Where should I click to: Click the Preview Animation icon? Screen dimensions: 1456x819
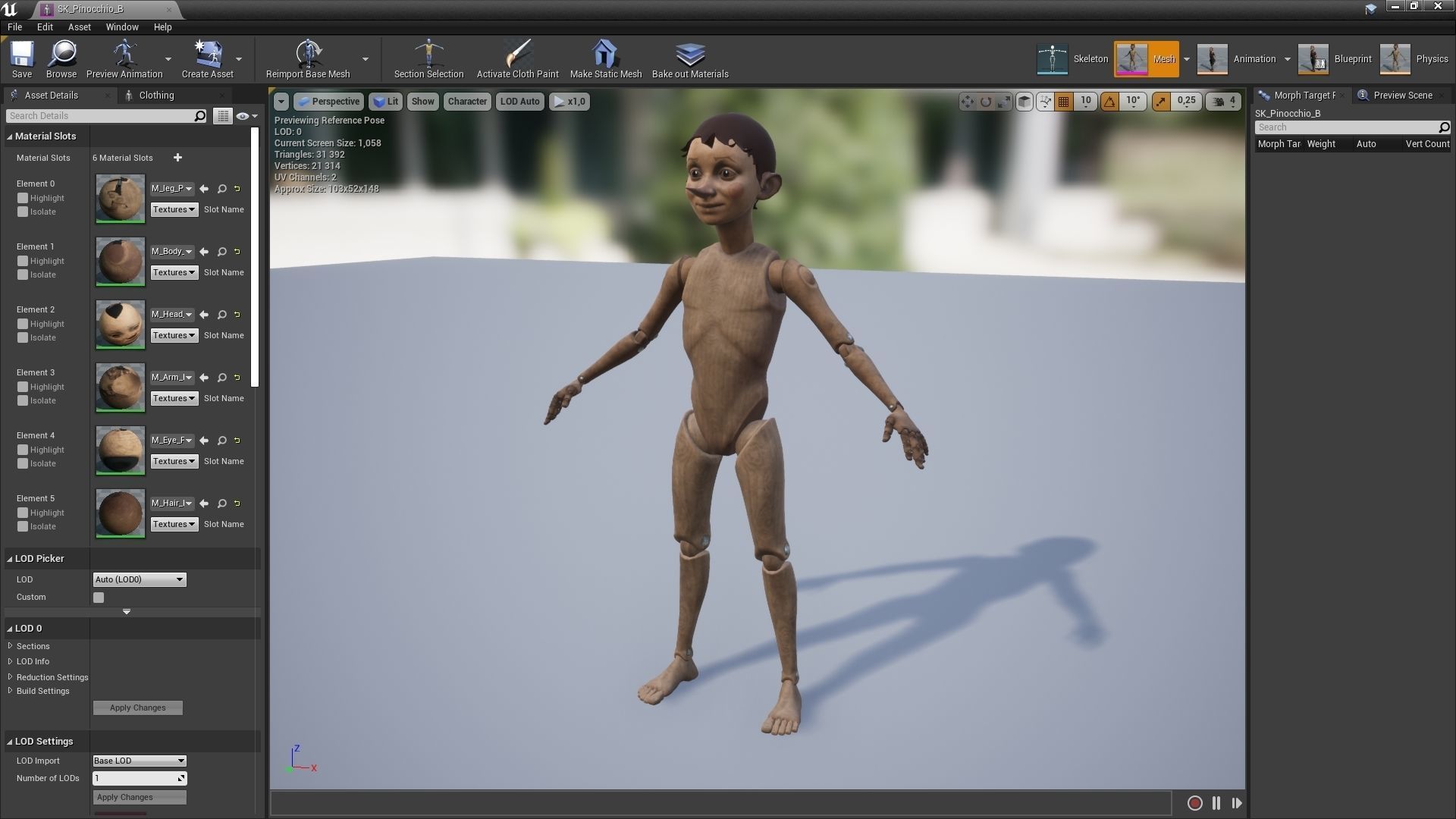[124, 58]
